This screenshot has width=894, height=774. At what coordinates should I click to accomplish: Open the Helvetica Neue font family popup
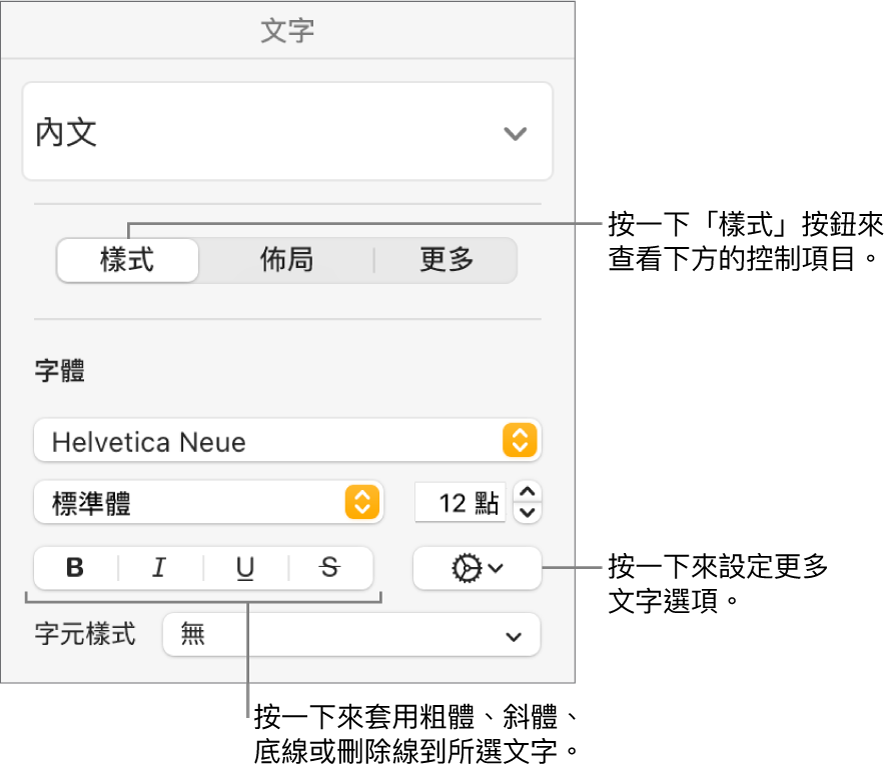tap(287, 441)
